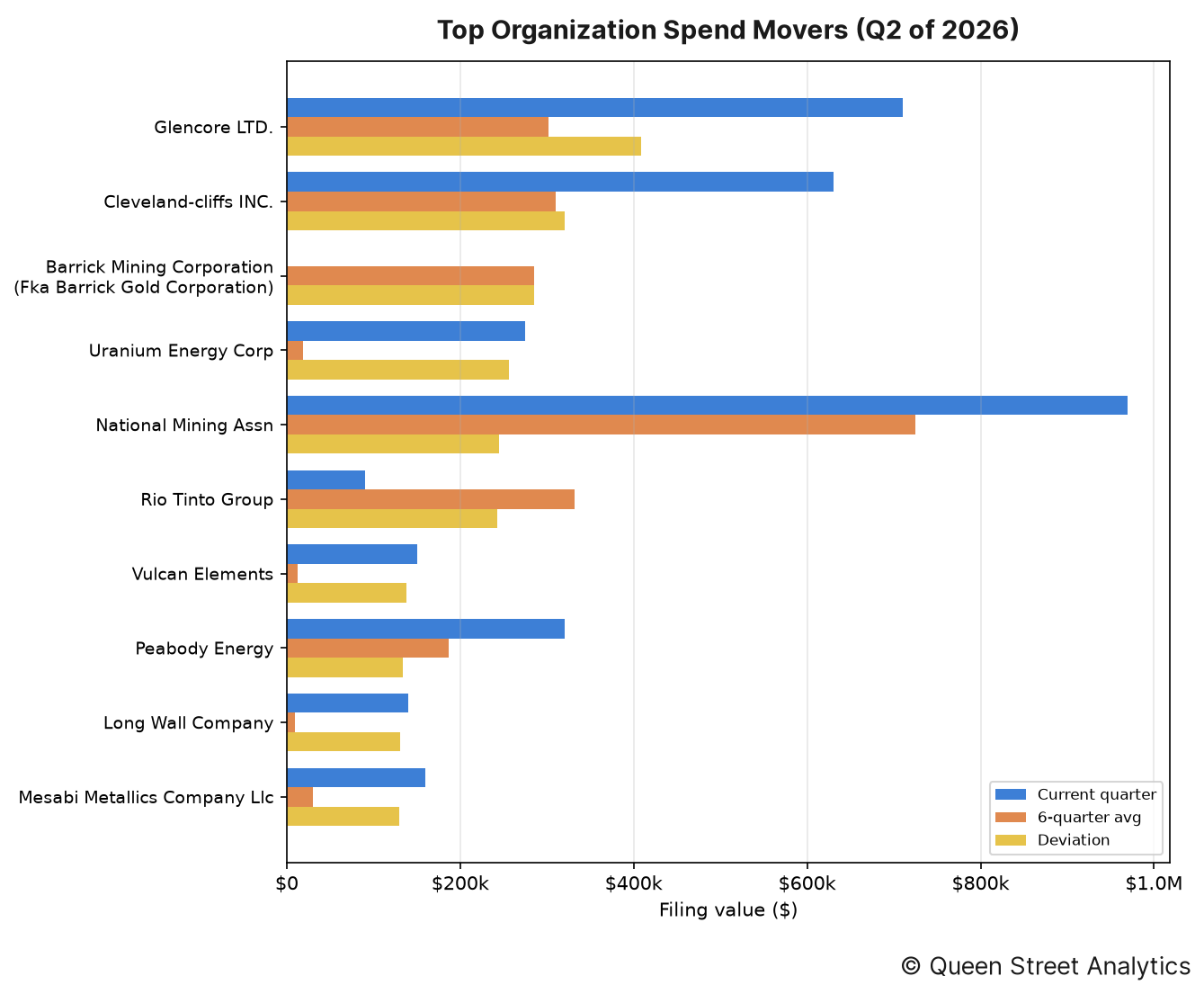Select the 'National Mining Assn' axis label
Screen dimensions: 1204x994
point(184,425)
